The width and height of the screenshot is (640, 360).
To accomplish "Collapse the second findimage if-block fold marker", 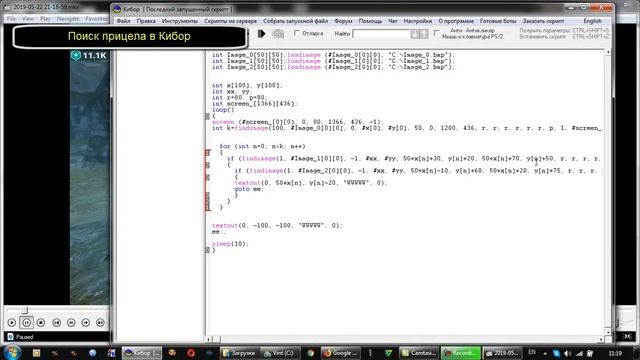I will pyautogui.click(x=207, y=177).
